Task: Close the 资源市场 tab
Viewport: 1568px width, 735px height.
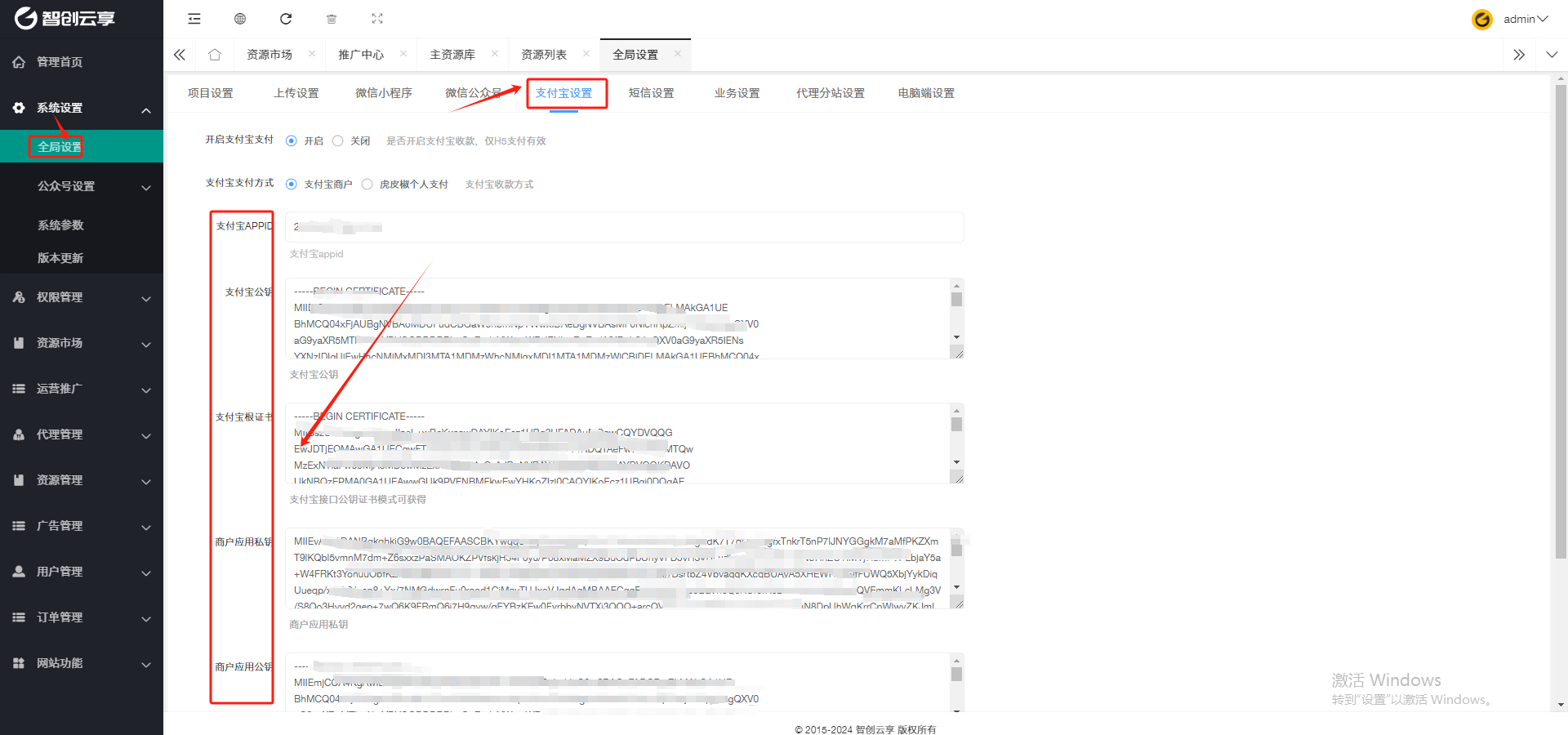Action: tap(312, 54)
